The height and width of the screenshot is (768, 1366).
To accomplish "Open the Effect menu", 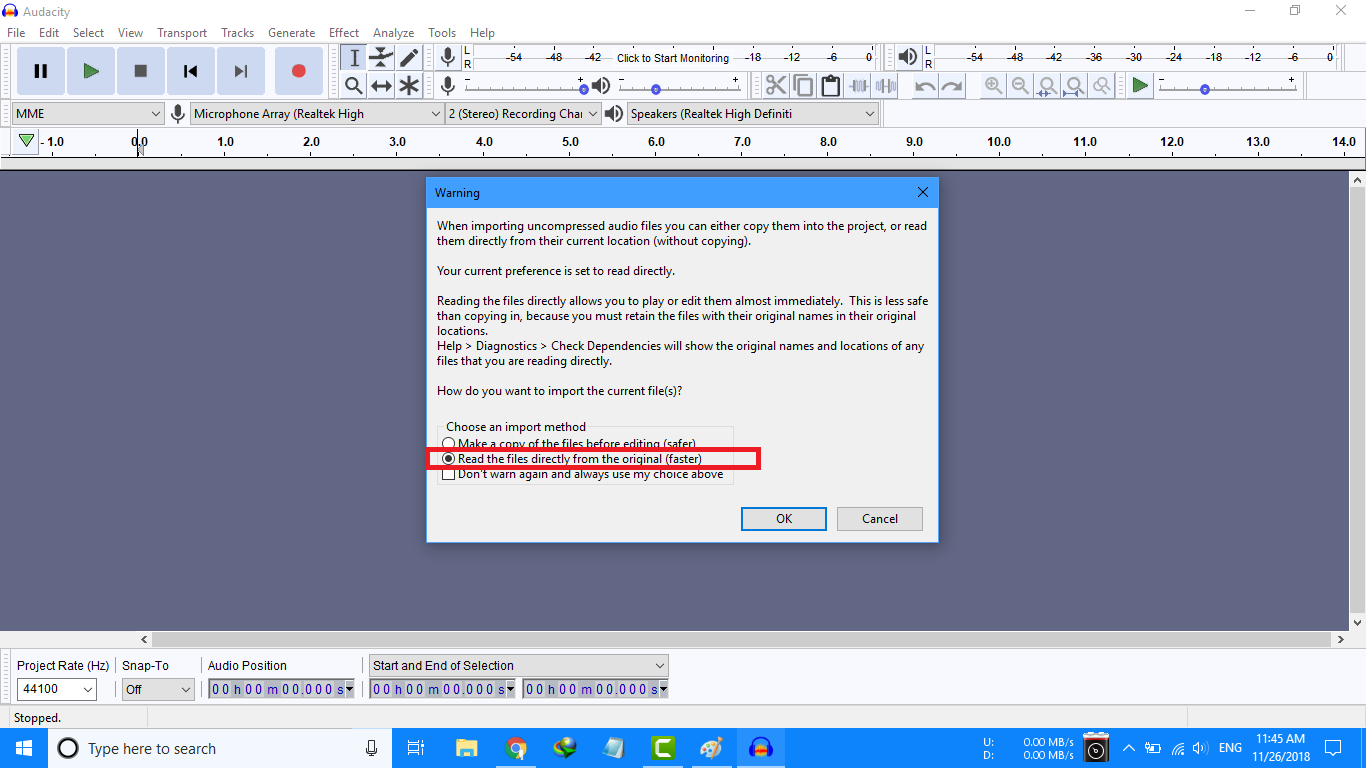I will (x=344, y=33).
